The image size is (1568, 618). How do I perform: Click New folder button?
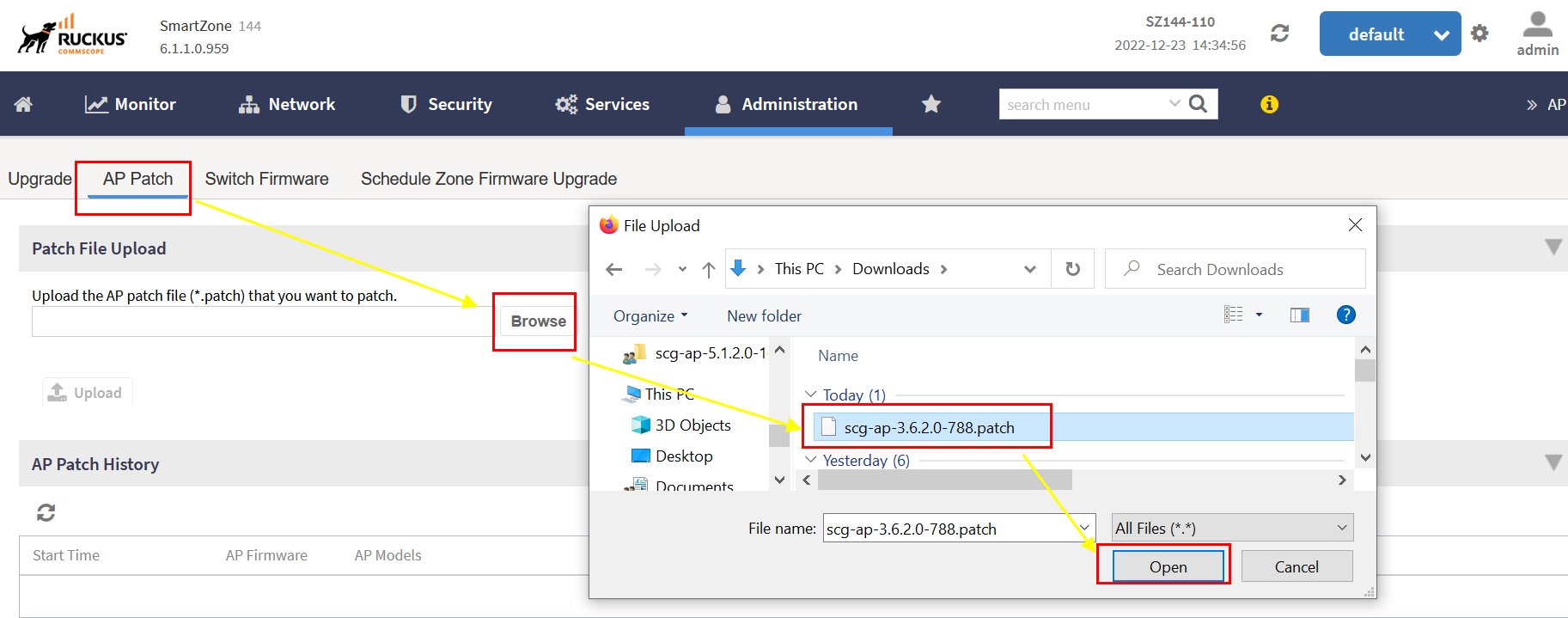[x=764, y=316]
